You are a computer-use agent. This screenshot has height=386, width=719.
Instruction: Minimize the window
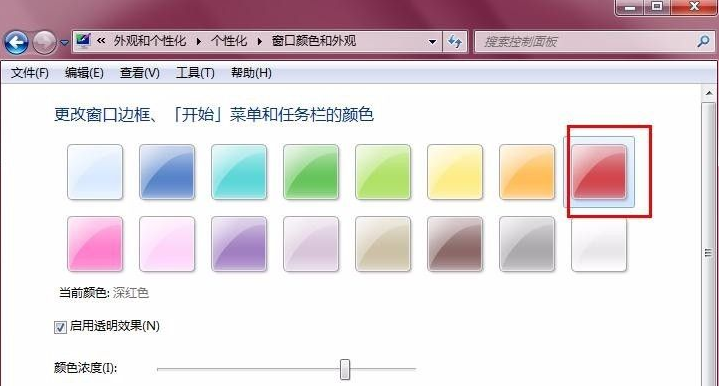coord(630,6)
